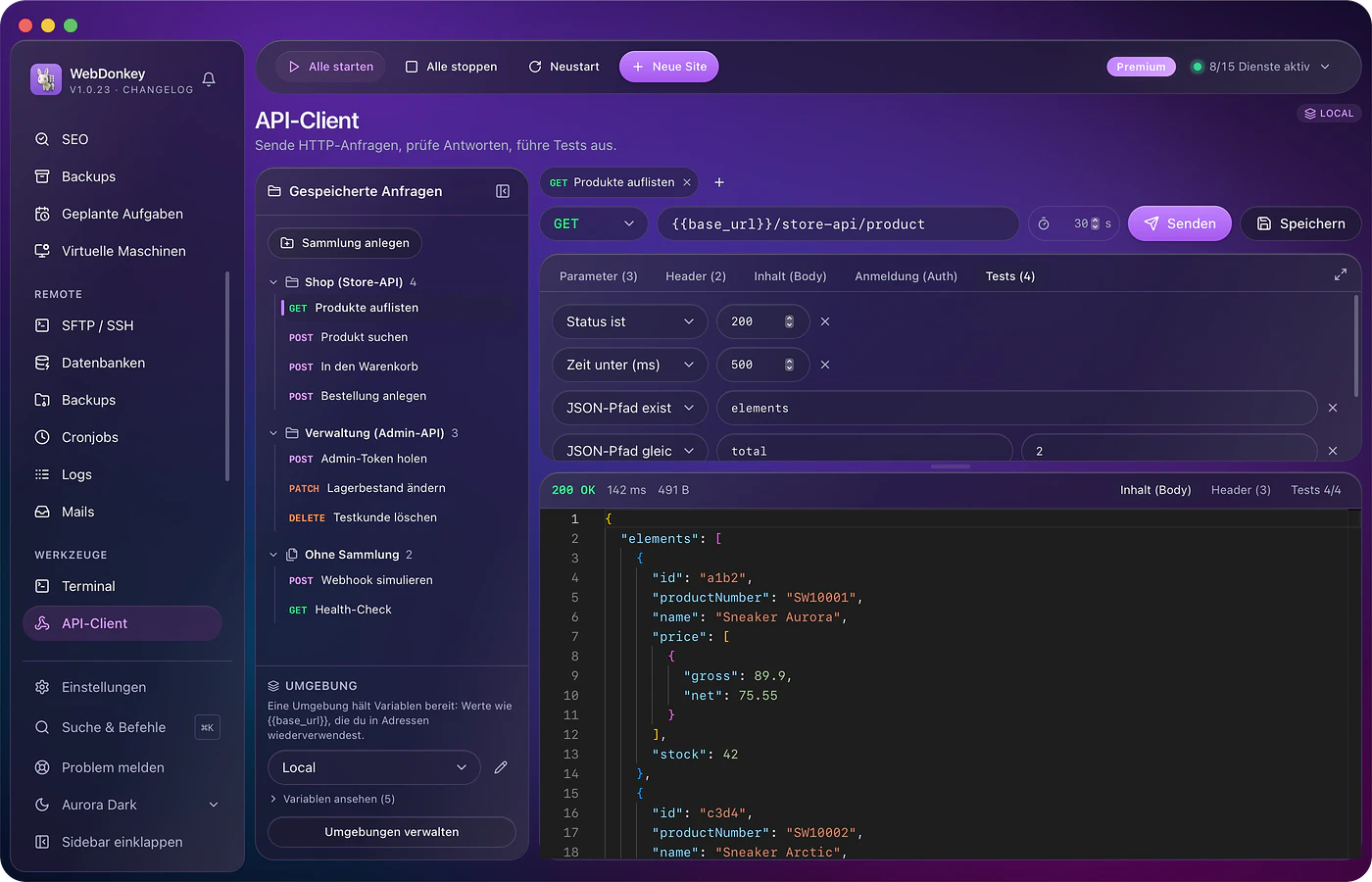
Task: Open the Zeit unter (ms) dropdown
Action: point(630,365)
